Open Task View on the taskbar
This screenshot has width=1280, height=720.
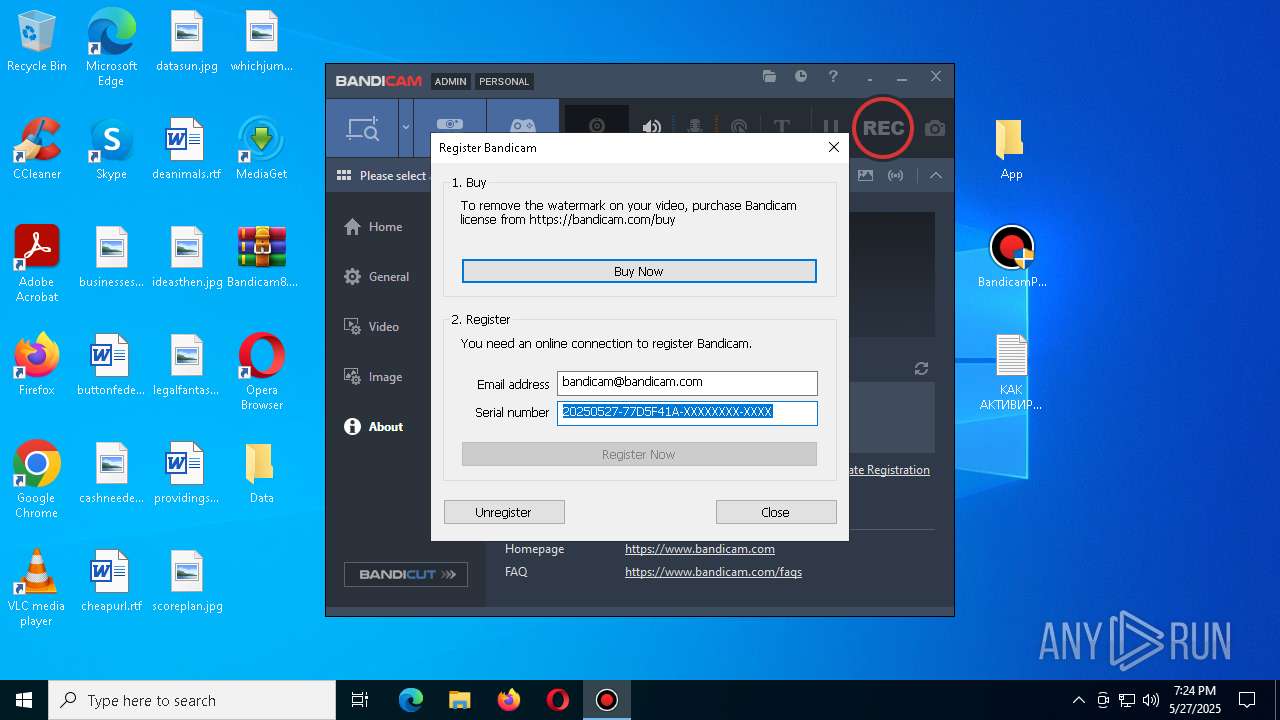click(360, 700)
